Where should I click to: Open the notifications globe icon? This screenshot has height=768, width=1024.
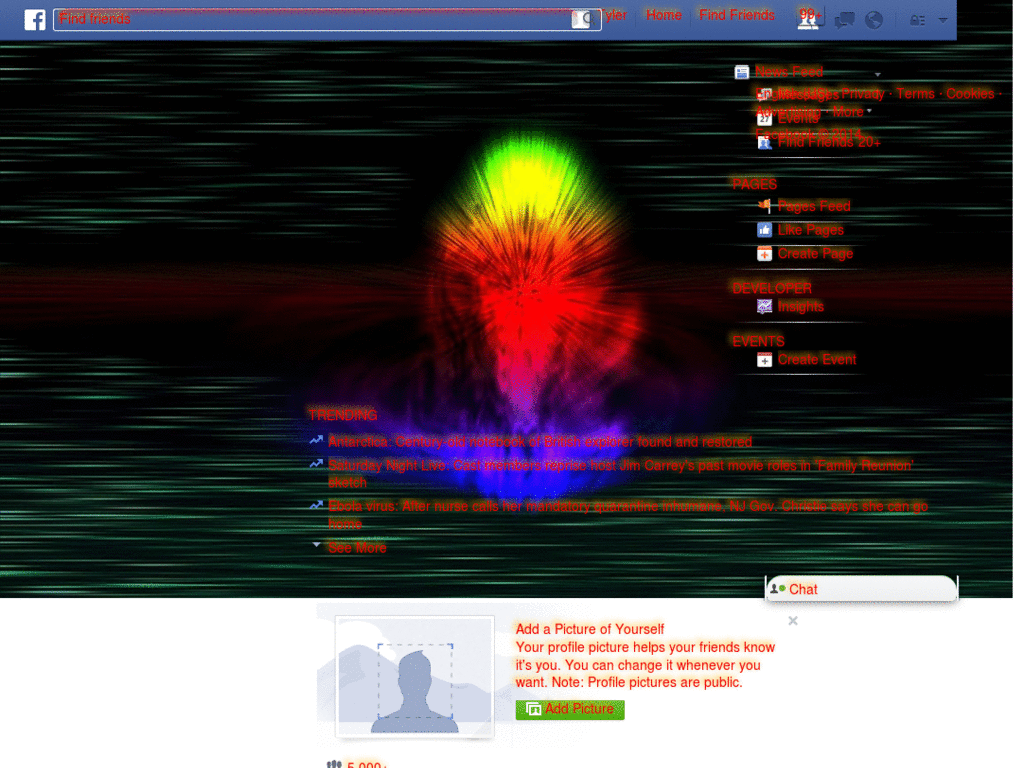pyautogui.click(x=874, y=20)
